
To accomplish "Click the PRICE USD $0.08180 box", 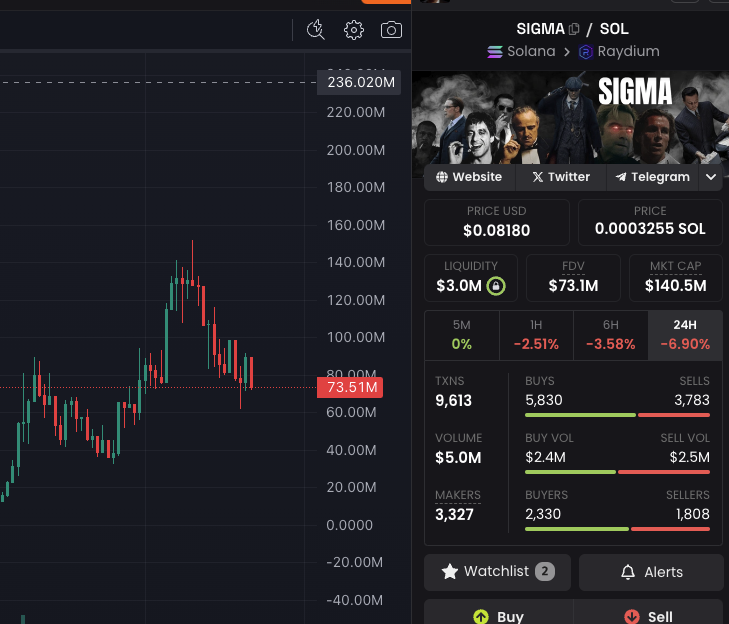I will click(497, 222).
